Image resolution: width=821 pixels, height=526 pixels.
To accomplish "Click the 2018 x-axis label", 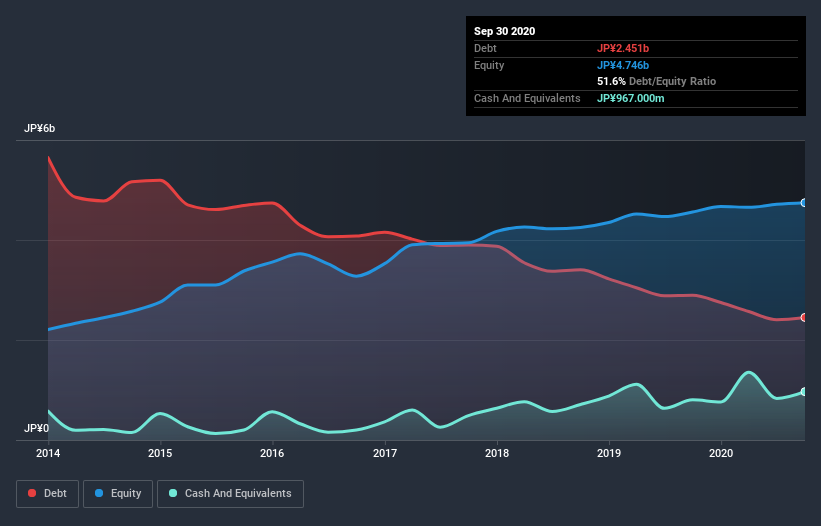I will 497,453.
